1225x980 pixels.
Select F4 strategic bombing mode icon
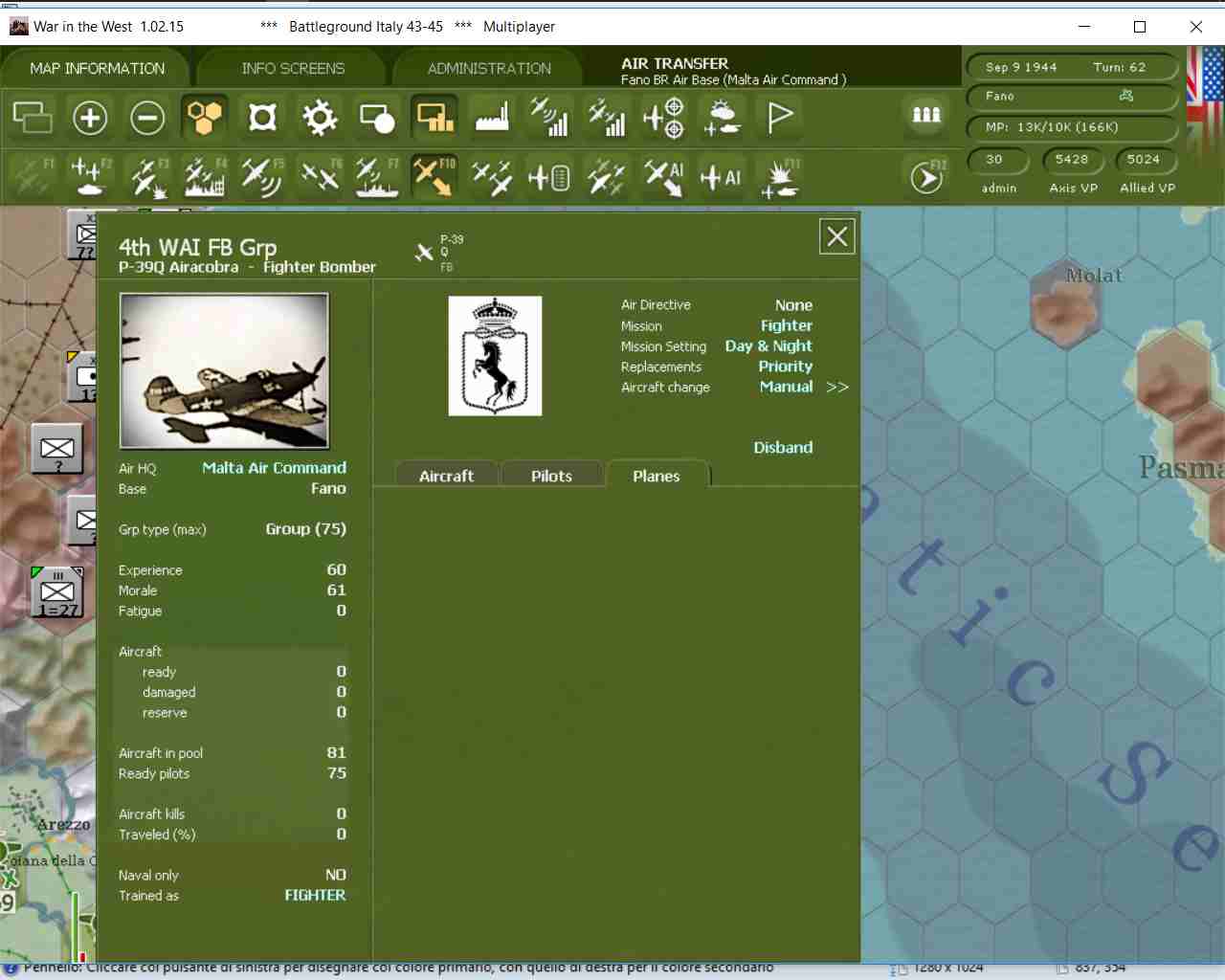tap(205, 177)
